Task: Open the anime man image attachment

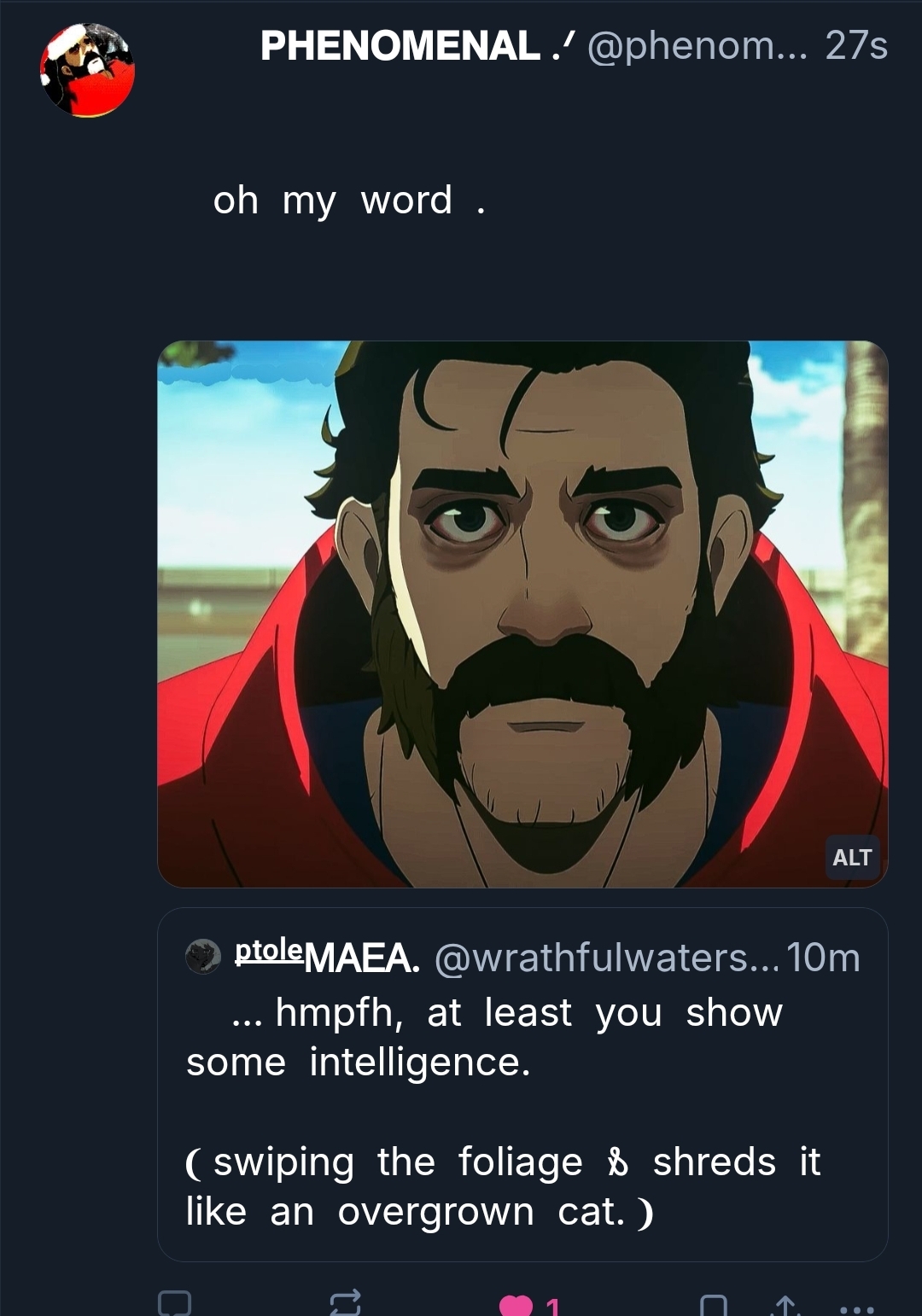Action: tap(522, 613)
